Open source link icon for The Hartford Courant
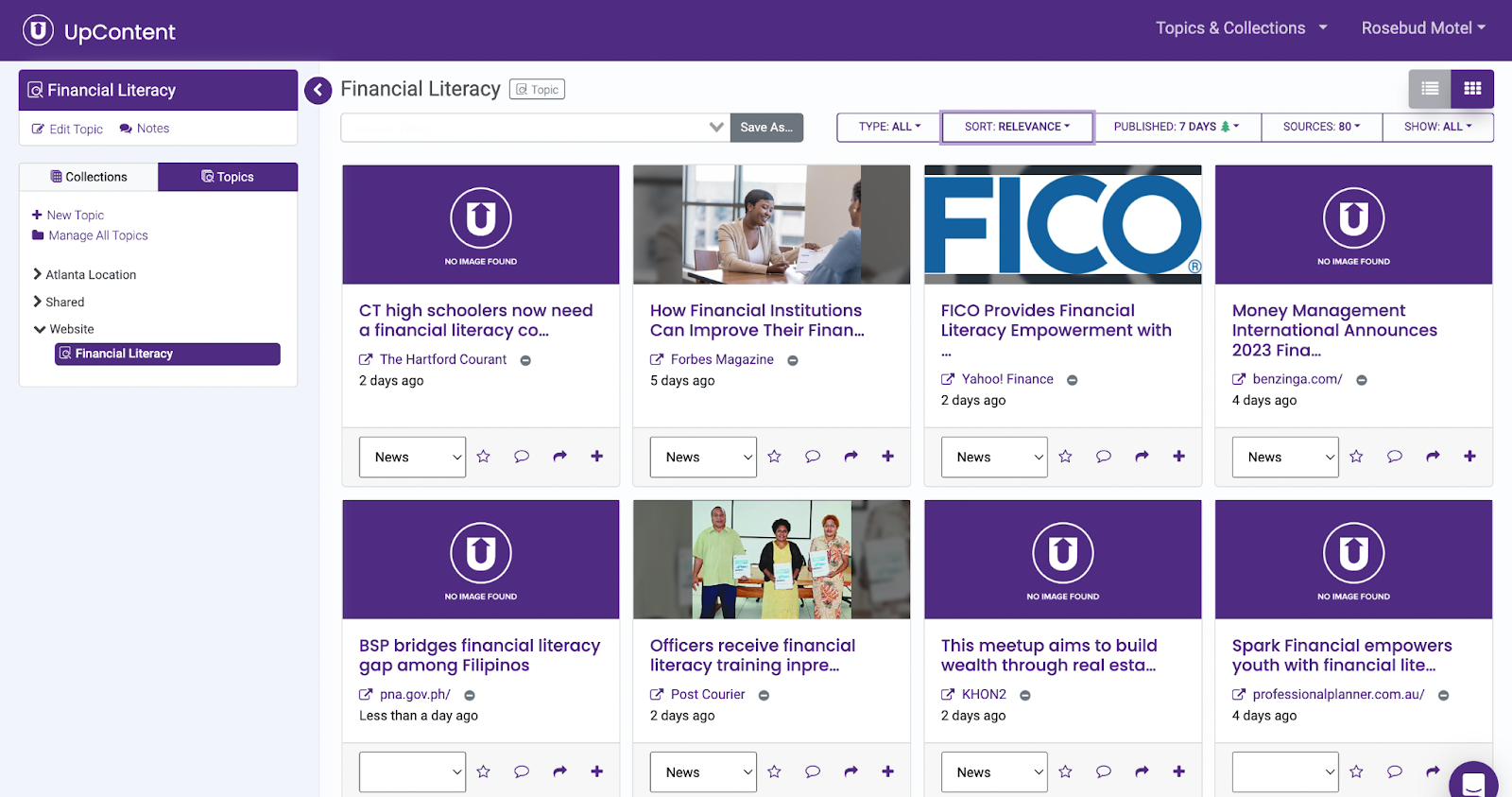 [366, 359]
